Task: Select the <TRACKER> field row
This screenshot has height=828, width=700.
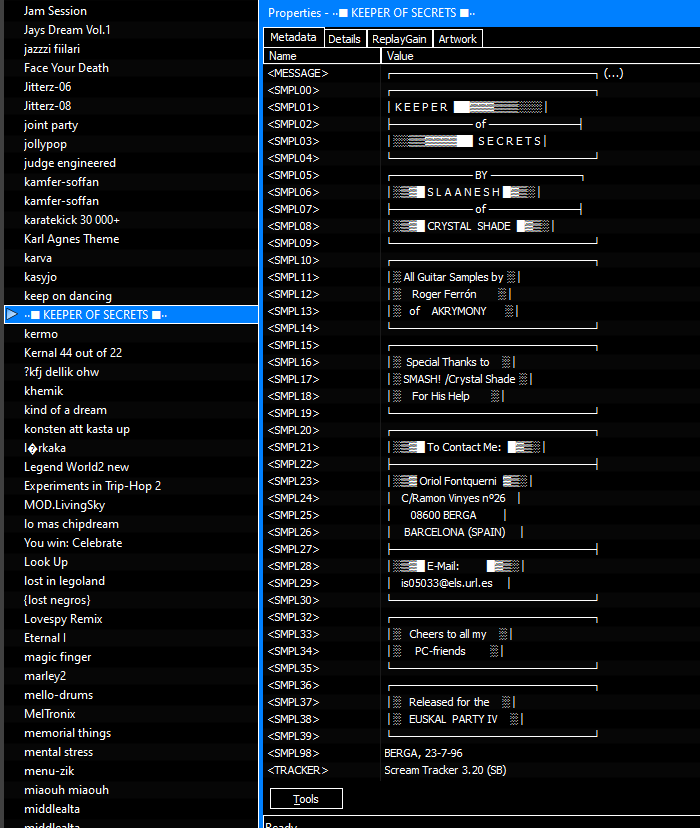Action: click(x=298, y=770)
